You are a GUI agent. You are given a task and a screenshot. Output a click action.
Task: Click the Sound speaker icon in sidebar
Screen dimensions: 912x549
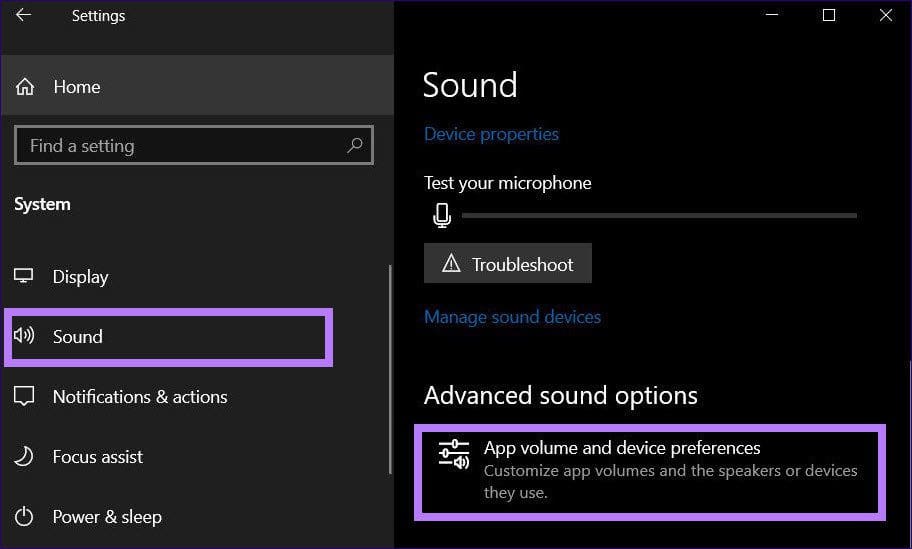pyautogui.click(x=24, y=336)
